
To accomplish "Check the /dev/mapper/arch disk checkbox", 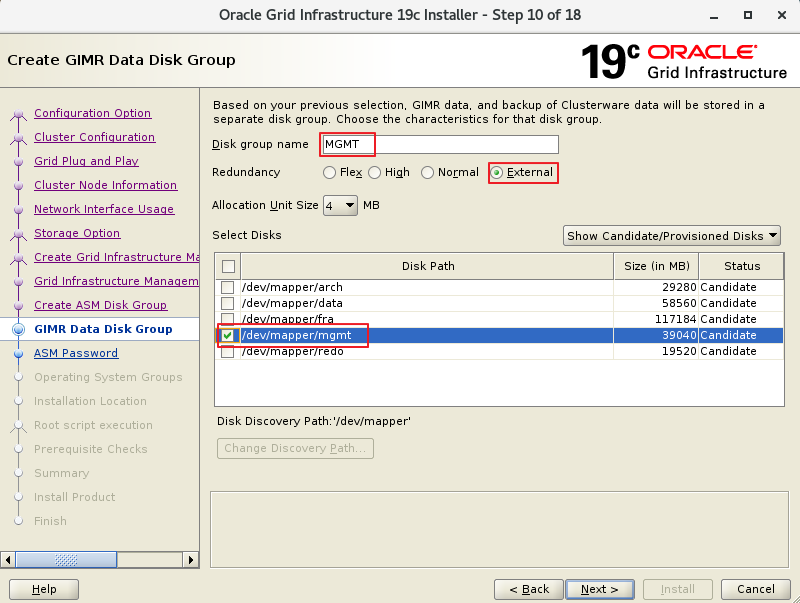I will (228, 287).
